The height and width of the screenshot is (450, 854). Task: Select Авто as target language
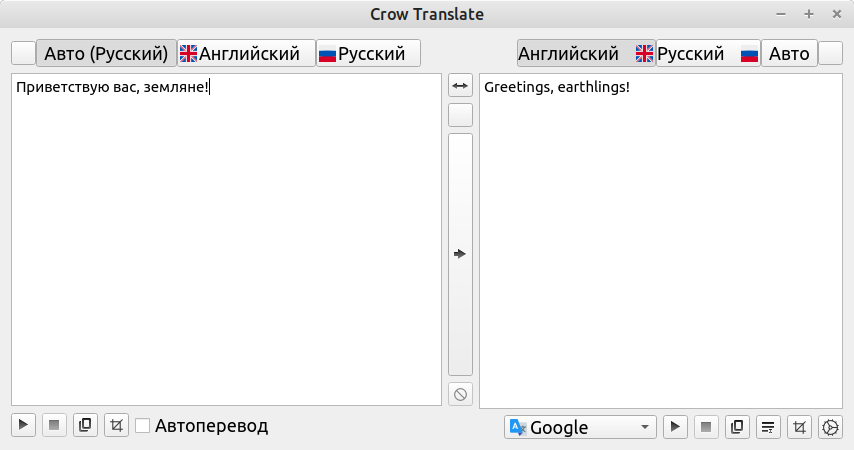click(x=789, y=53)
